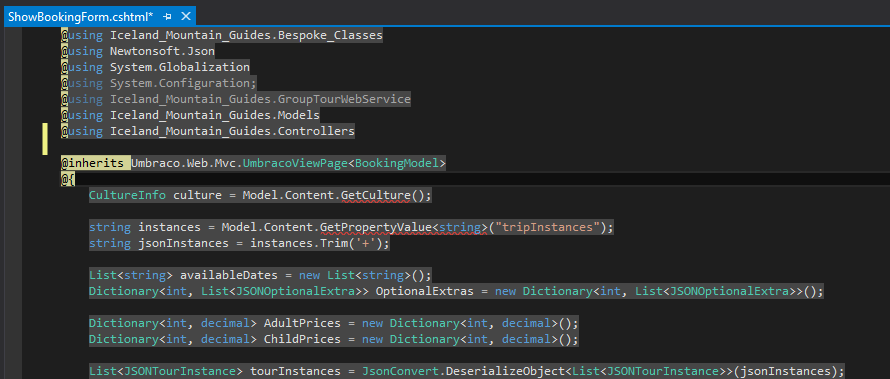Click the "tripInstances" string literal
The image size is (890, 379).
click(x=547, y=228)
